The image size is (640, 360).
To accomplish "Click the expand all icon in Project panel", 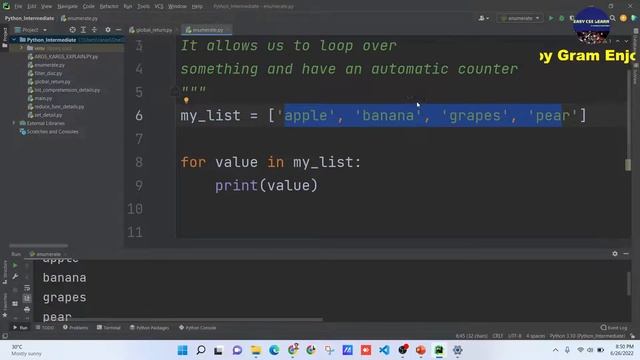I will click(x=83, y=30).
